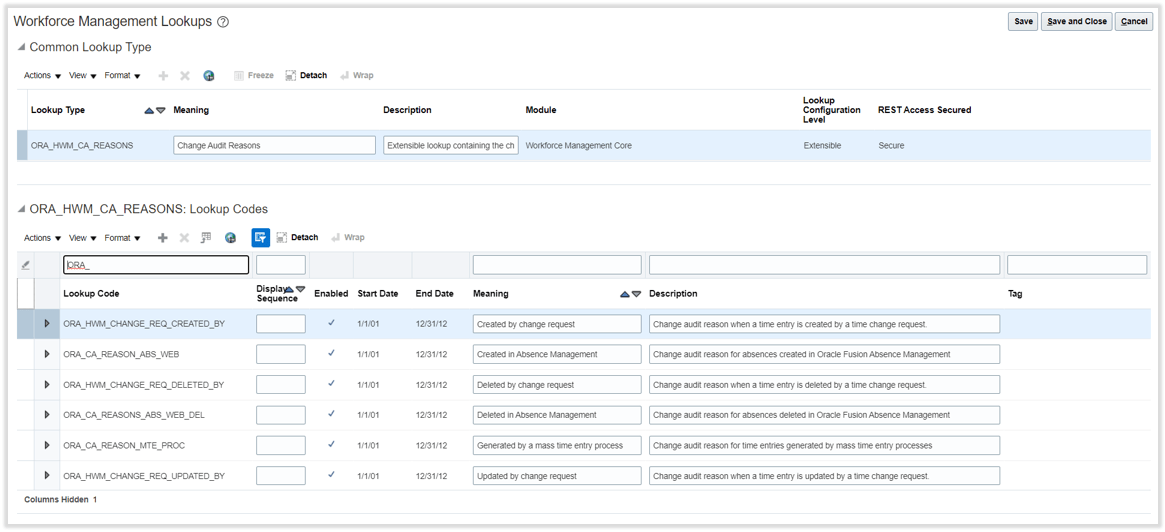Click the Extensible lookup description field
The height and width of the screenshot is (532, 1165).
pos(451,146)
